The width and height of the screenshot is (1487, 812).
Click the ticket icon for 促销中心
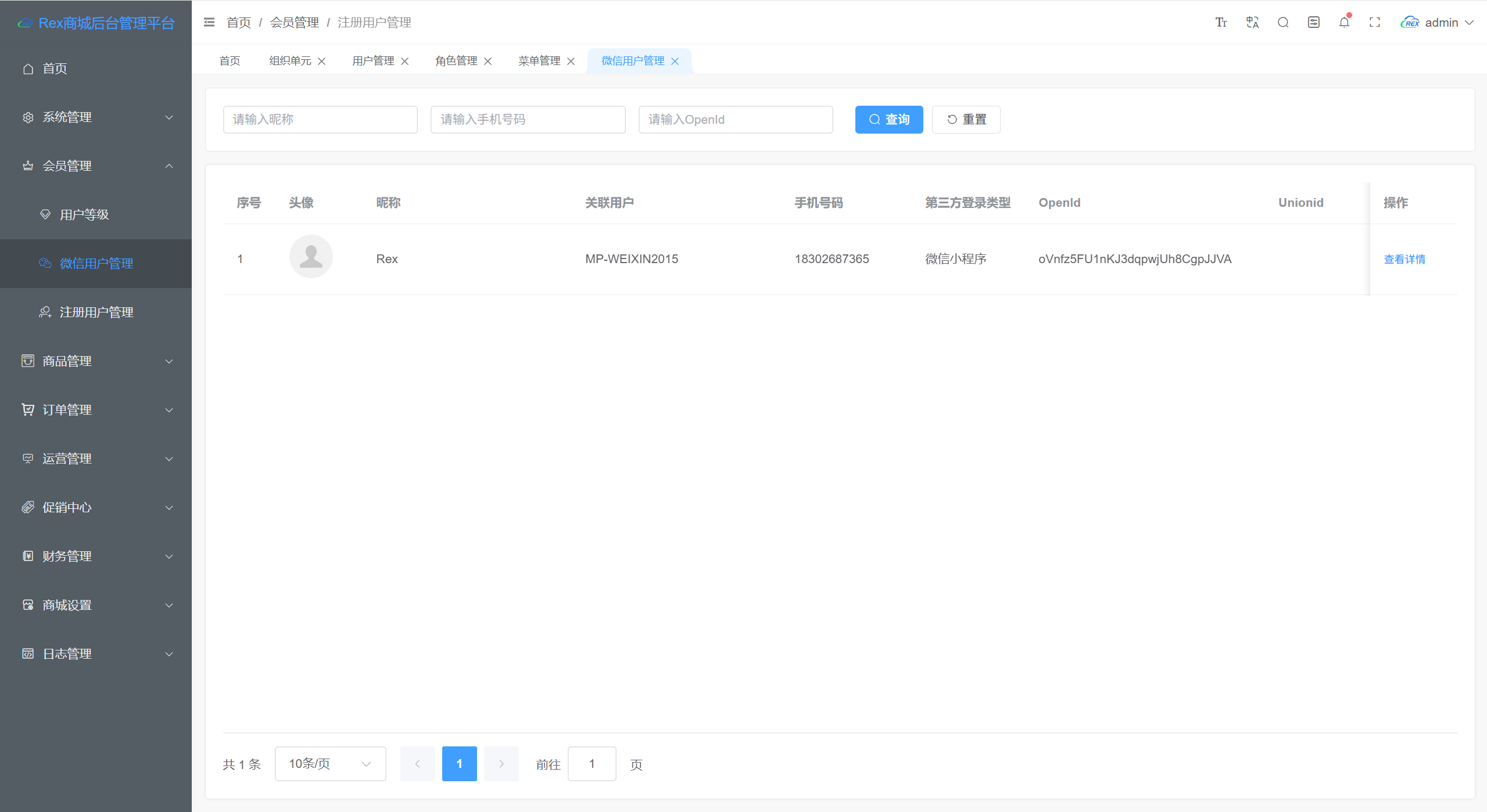[28, 507]
